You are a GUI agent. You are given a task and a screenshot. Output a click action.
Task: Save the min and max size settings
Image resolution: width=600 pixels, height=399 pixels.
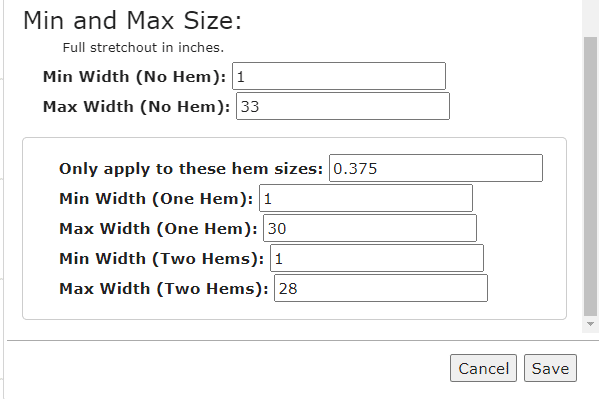pos(550,368)
